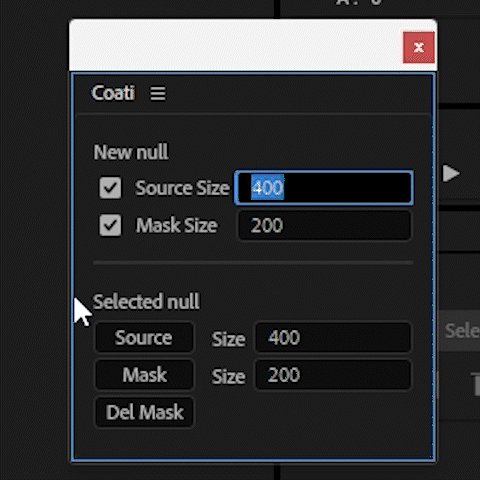The image size is (480, 480).
Task: Click the Mask Size checkbox label text
Action: [177, 225]
